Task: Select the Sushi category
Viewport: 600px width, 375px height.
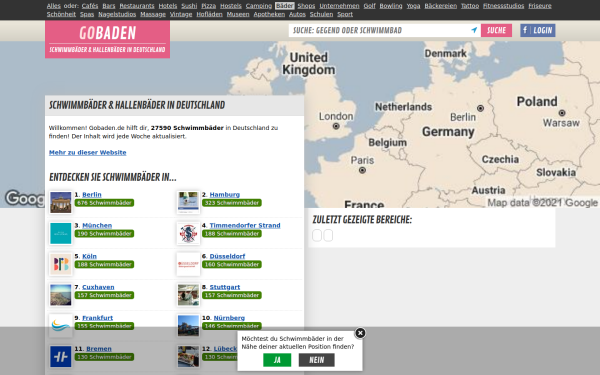Action: click(x=189, y=6)
